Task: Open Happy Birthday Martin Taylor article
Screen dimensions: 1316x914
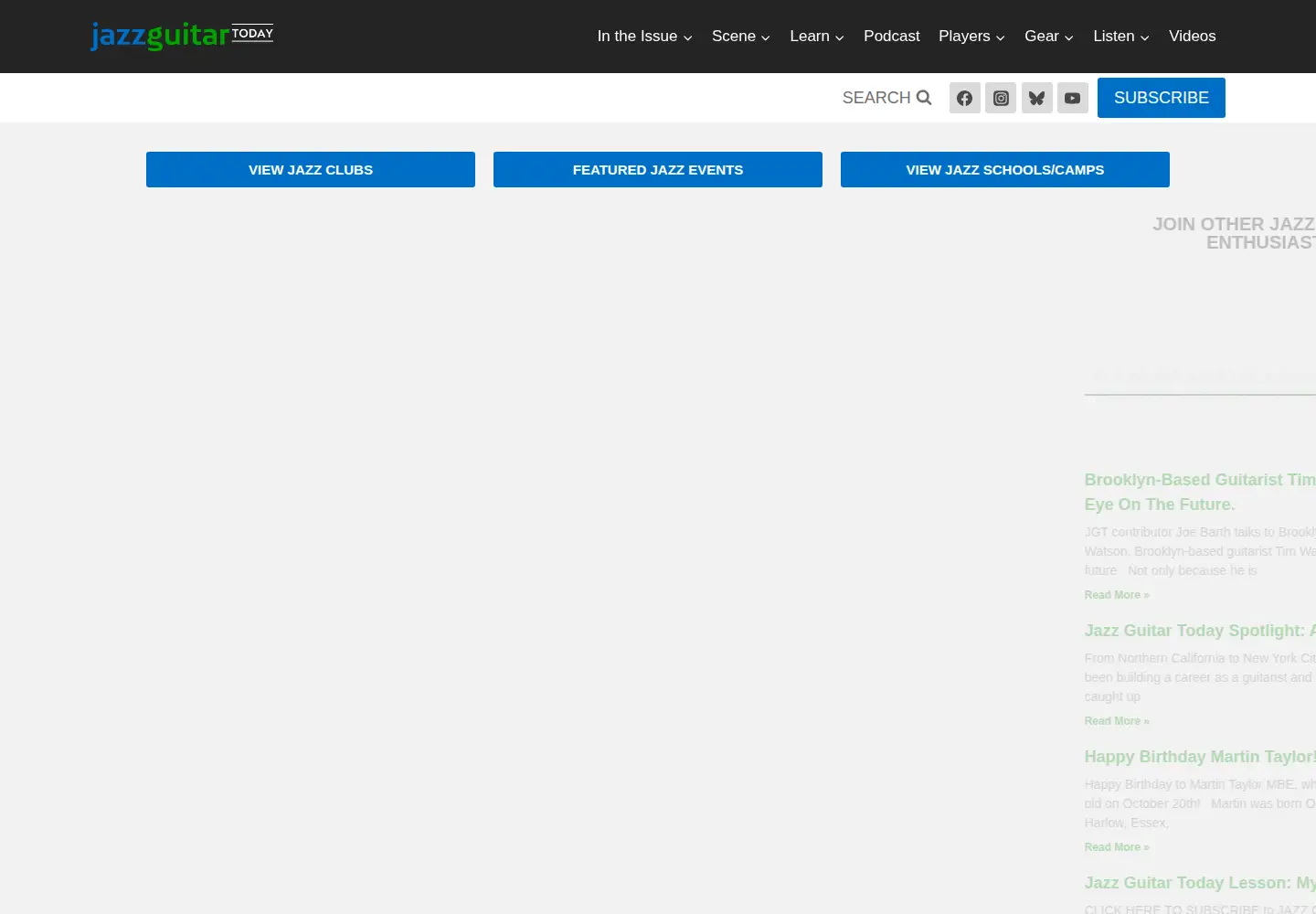Action: click(x=1200, y=757)
